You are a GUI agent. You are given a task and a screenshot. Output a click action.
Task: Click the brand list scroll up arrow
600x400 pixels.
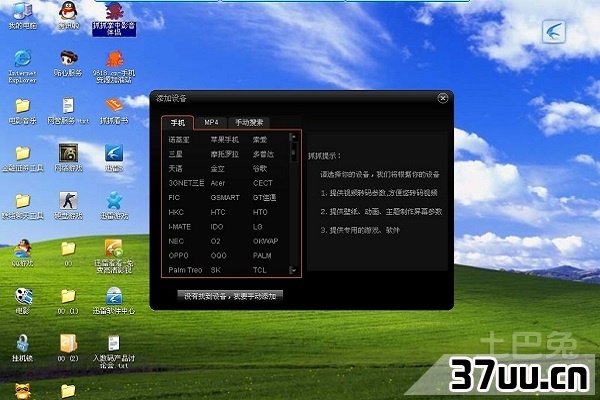(x=293, y=137)
